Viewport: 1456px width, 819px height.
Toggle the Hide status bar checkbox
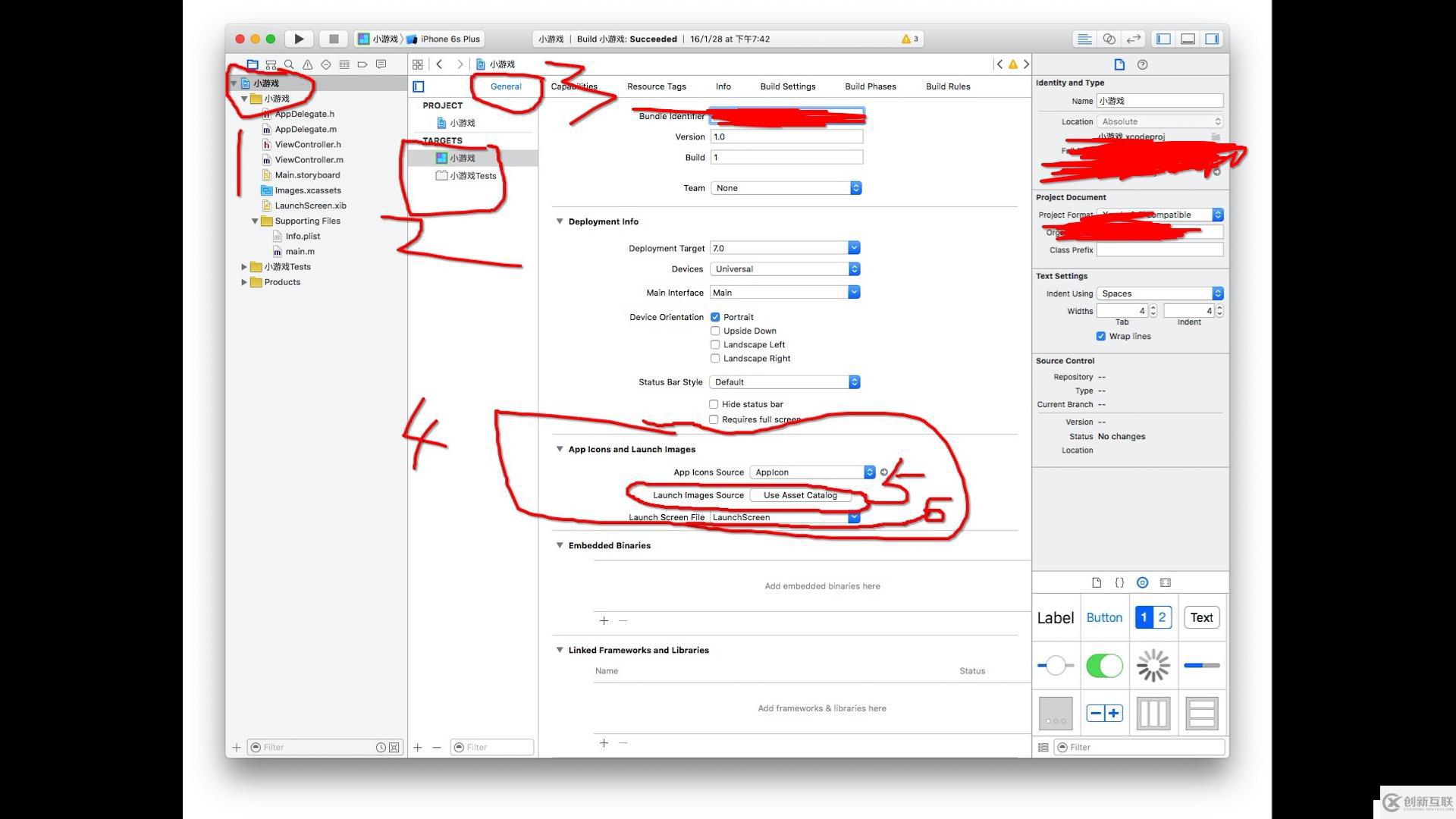coord(714,404)
